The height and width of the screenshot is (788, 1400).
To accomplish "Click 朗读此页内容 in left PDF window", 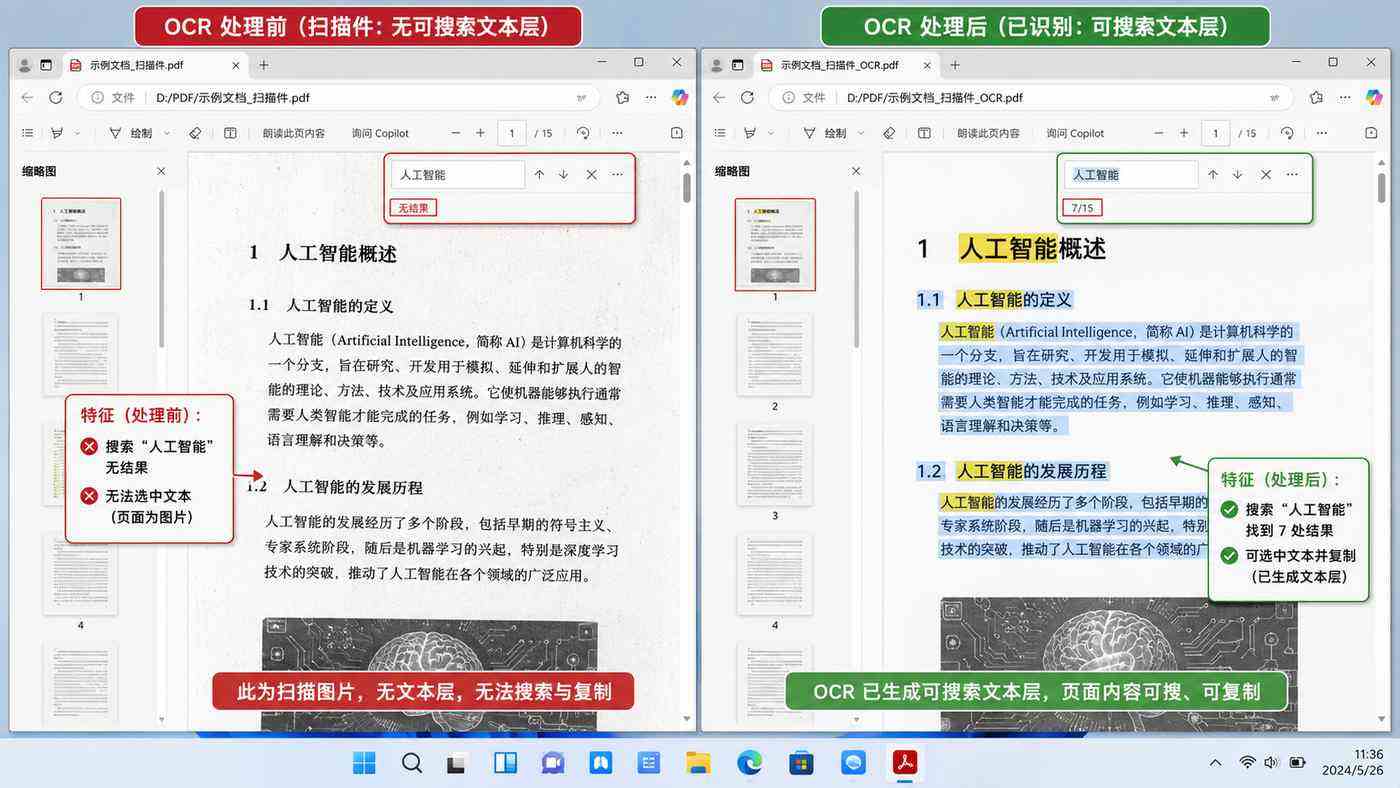I will (294, 133).
